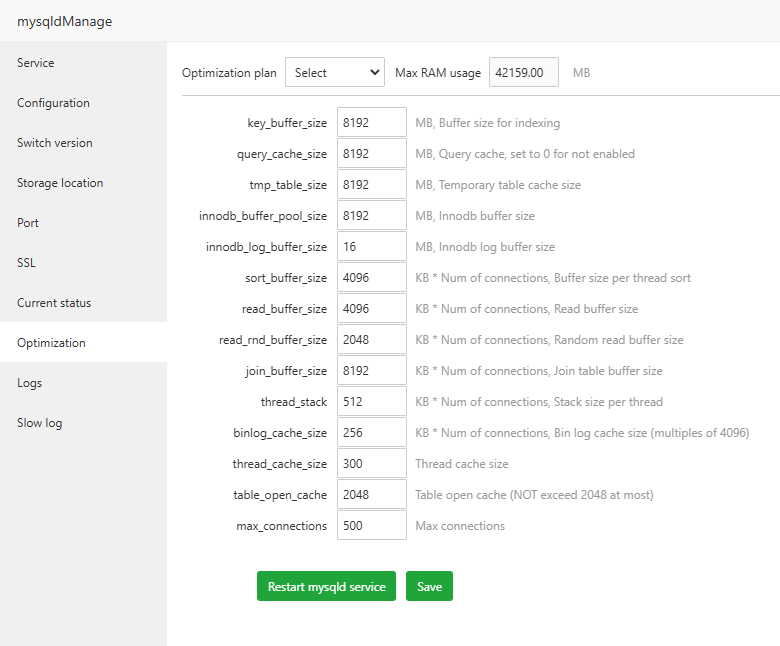The width and height of the screenshot is (780, 646).
Task: Open the Service menu item
Action: 36,63
